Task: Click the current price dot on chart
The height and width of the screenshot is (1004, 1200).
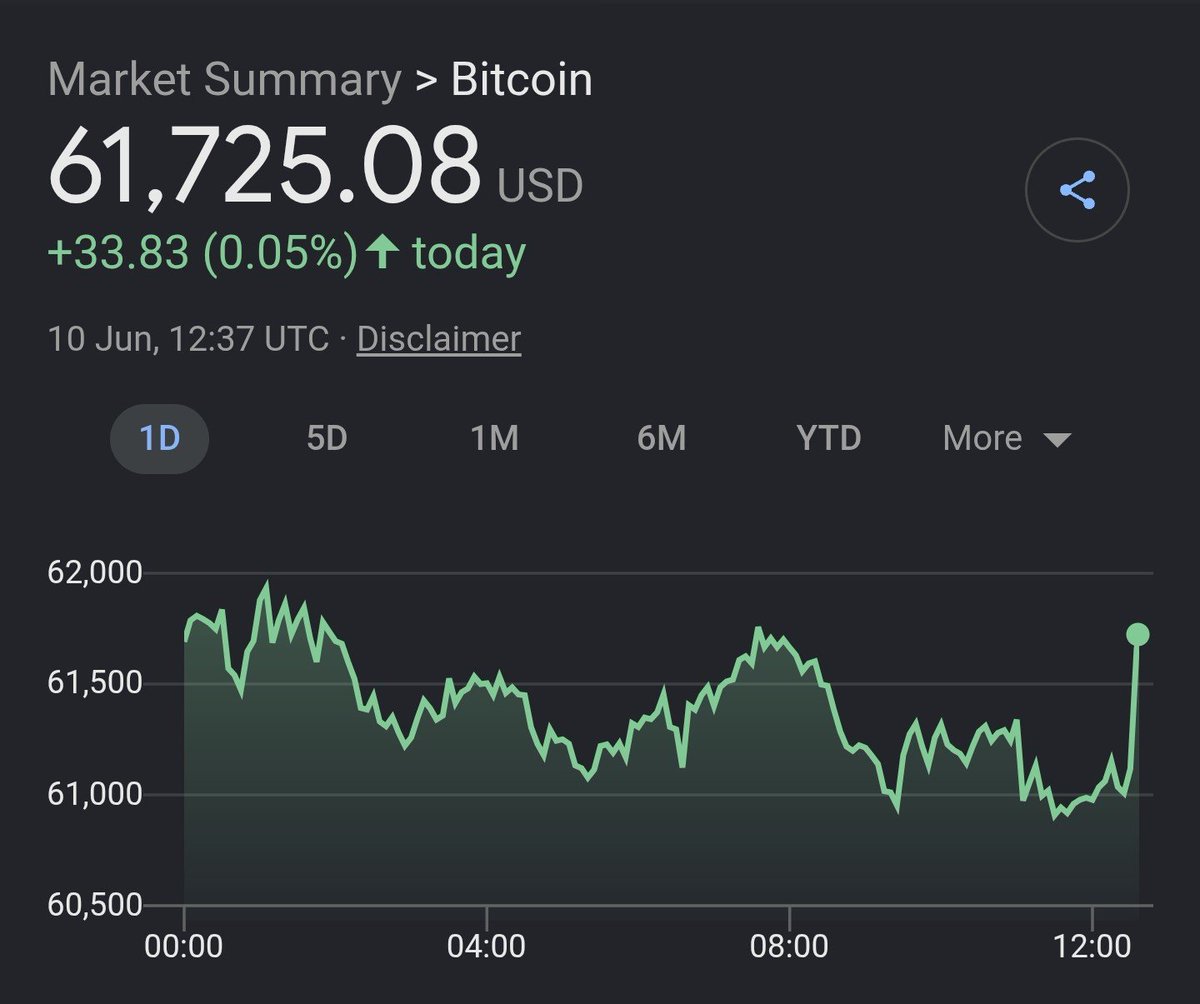Action: pyautogui.click(x=1138, y=634)
